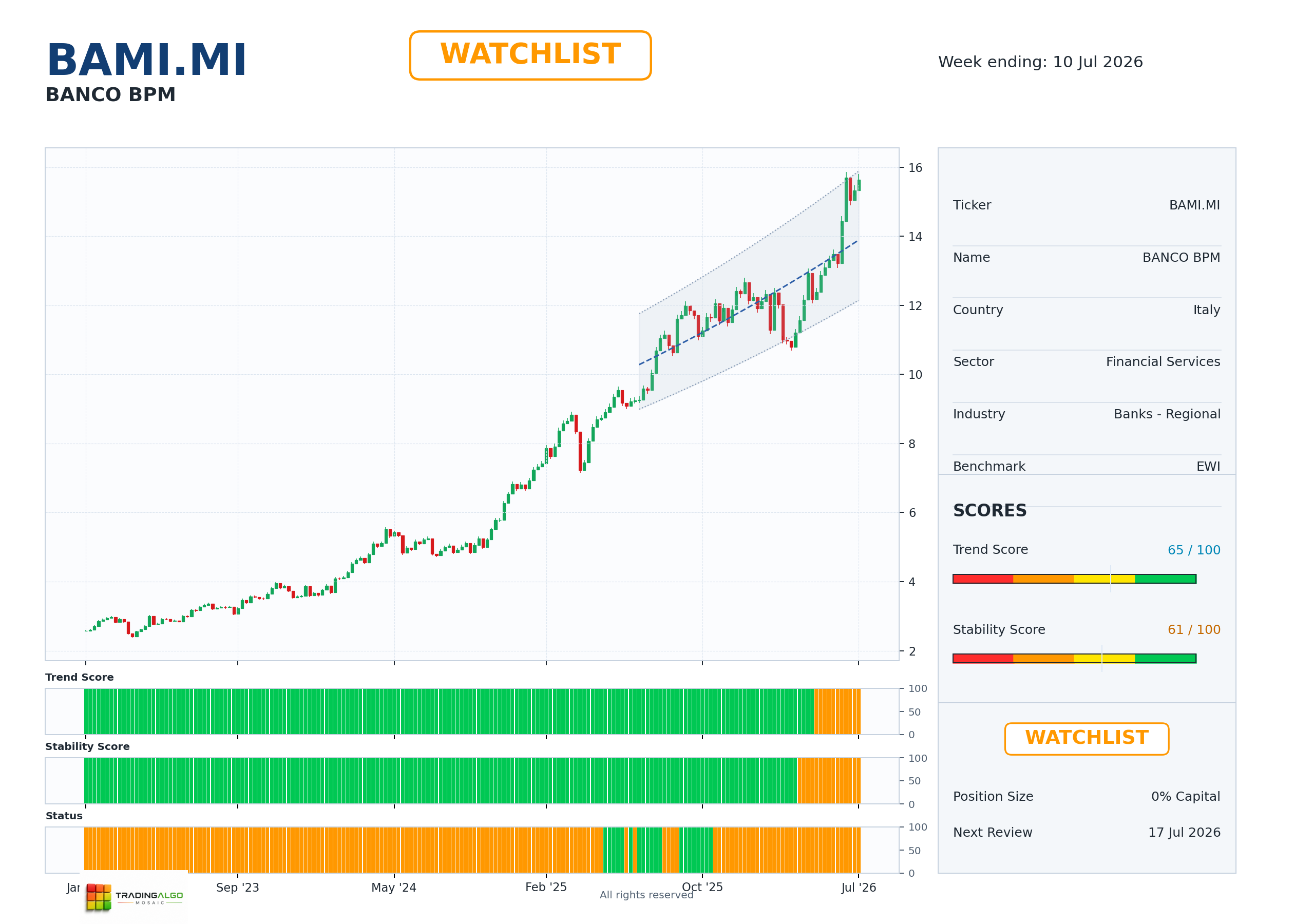Click the 'All rights reserved' footer text
Screen dimensions: 1294x924
tap(646, 894)
